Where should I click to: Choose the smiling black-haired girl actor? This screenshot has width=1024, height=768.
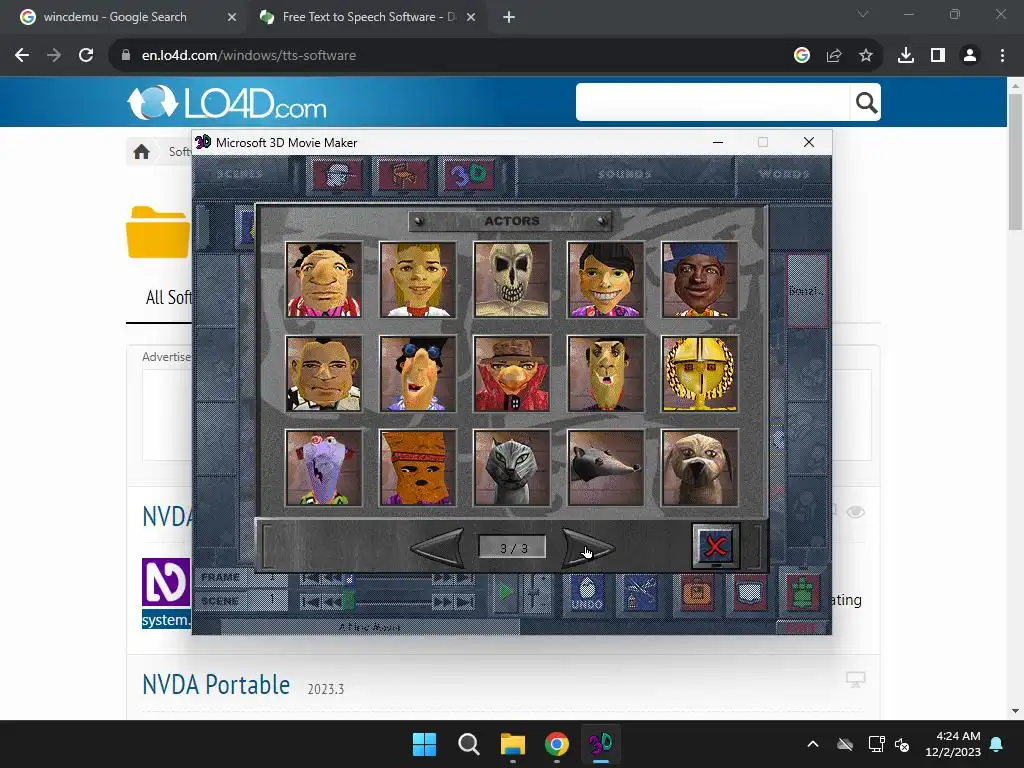pos(605,280)
